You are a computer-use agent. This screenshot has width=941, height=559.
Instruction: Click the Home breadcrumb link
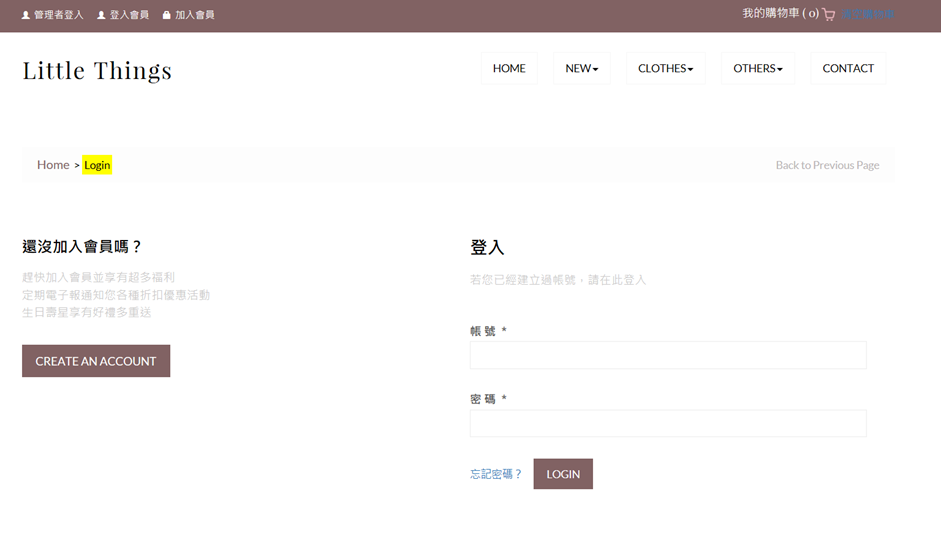pos(53,165)
